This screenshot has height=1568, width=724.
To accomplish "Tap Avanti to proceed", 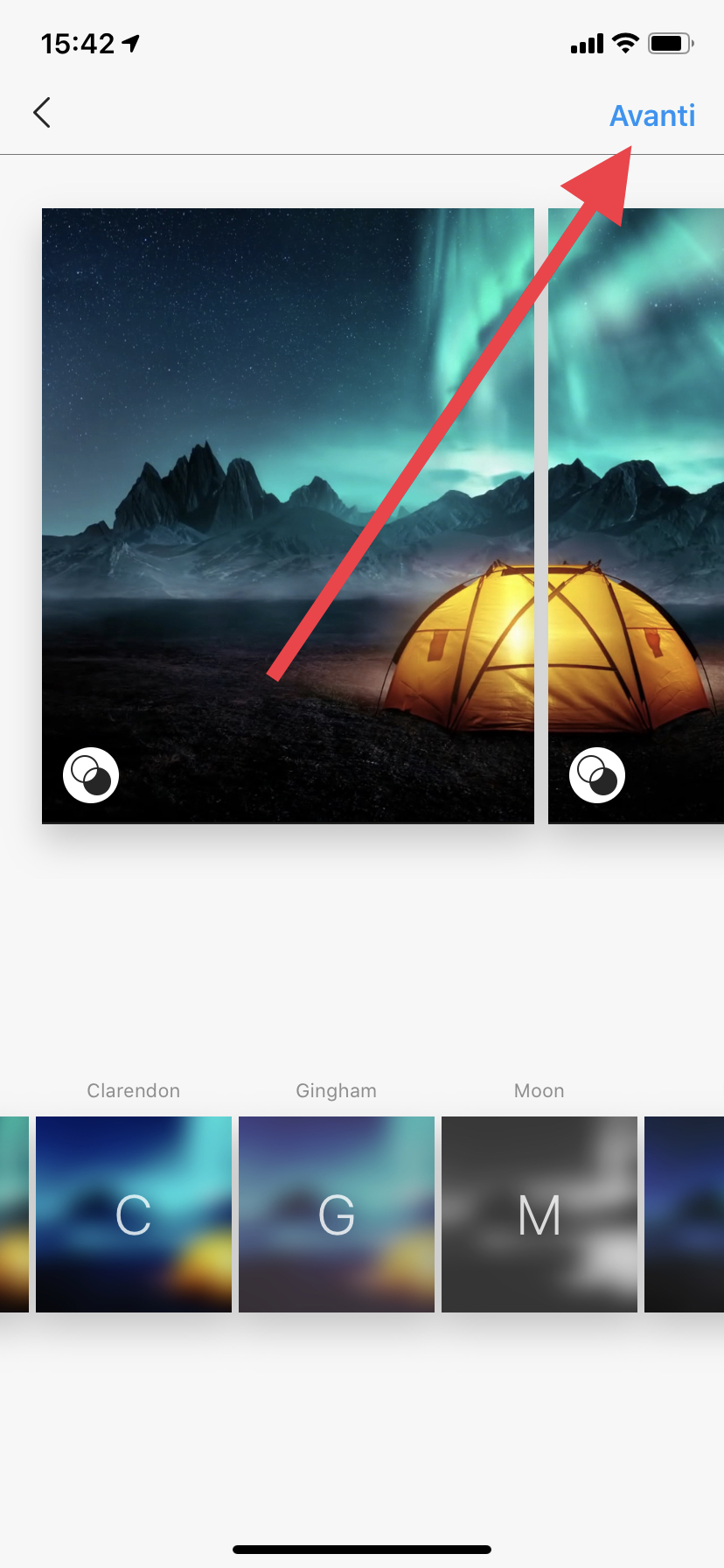I will click(x=652, y=115).
